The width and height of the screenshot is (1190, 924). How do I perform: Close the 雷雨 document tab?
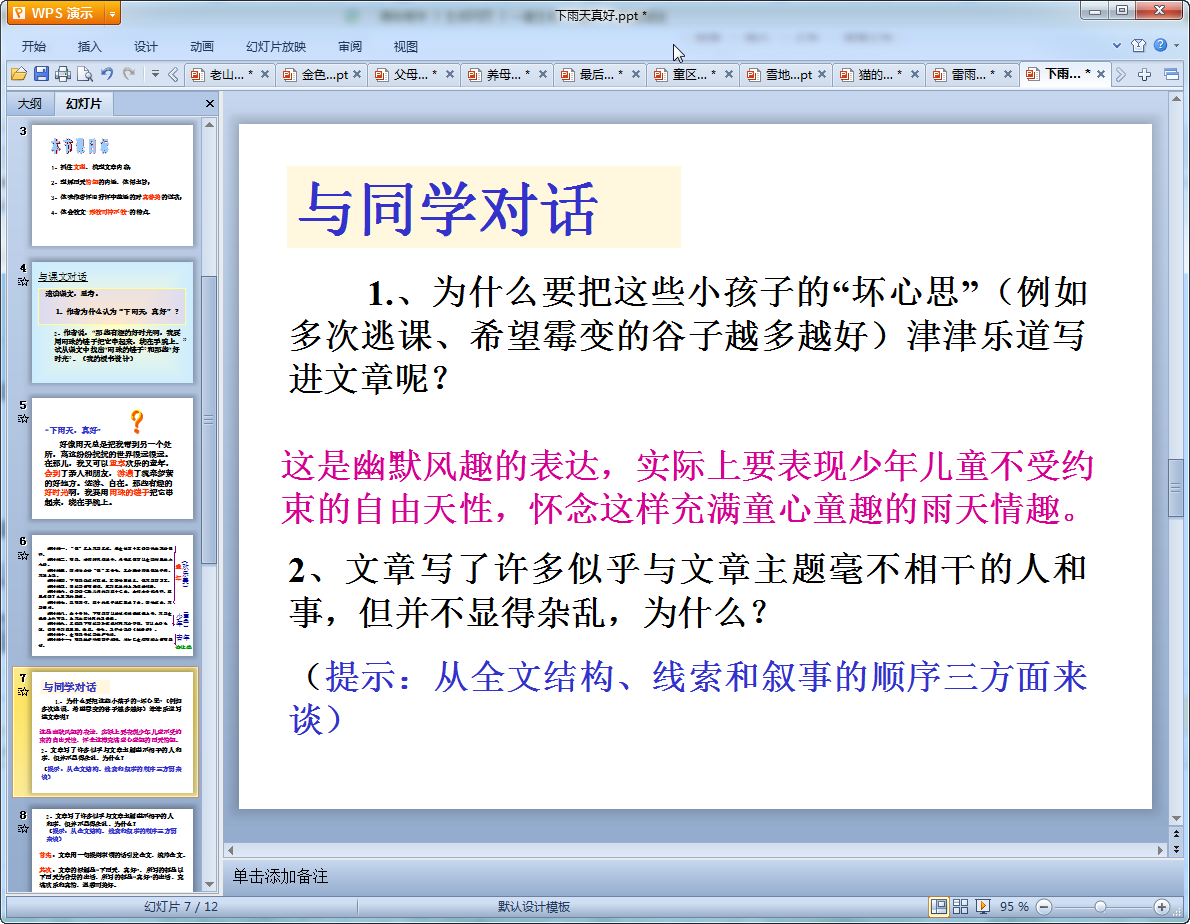coord(1008,74)
